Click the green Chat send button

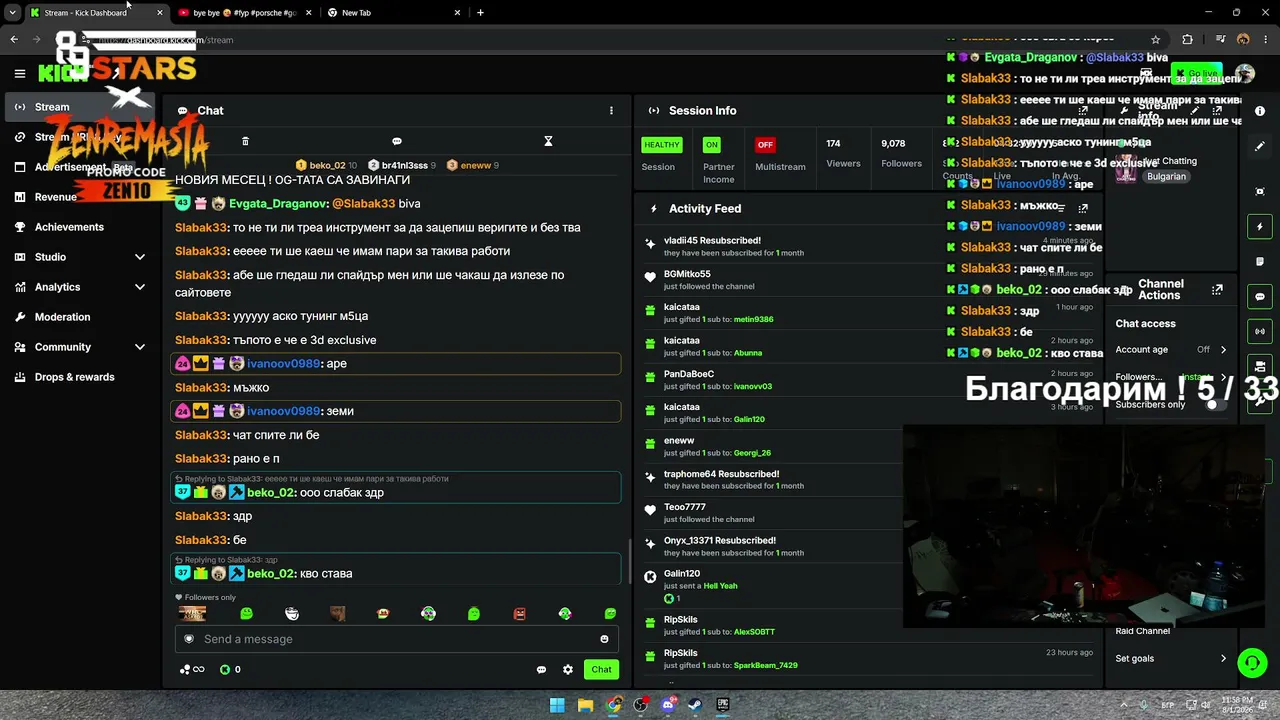tap(601, 669)
